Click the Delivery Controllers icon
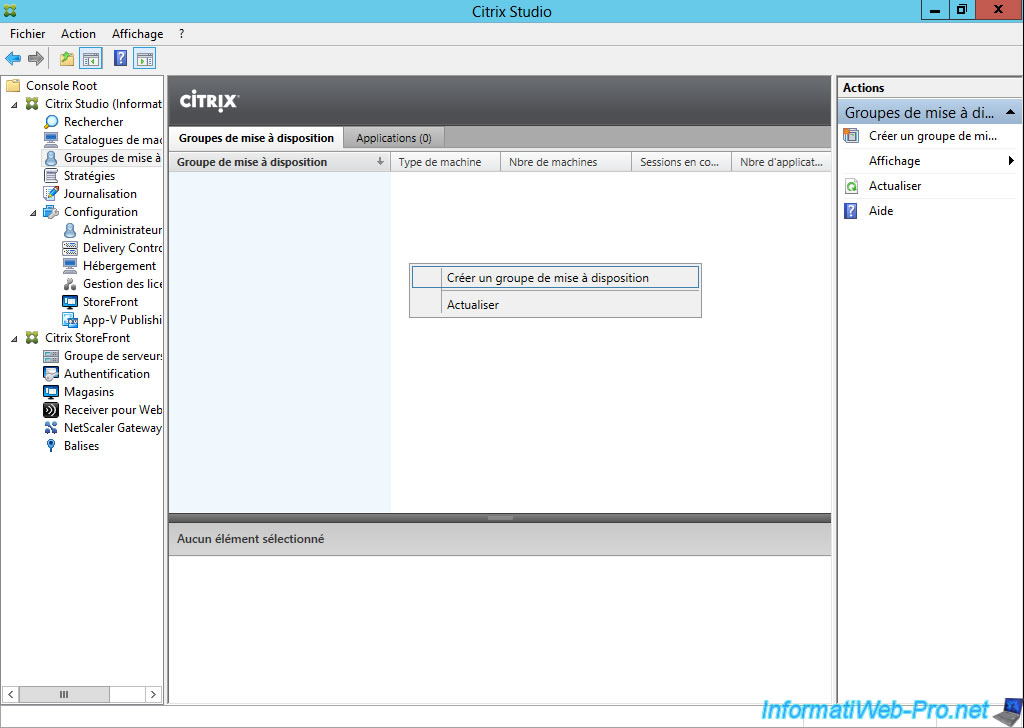 point(70,248)
